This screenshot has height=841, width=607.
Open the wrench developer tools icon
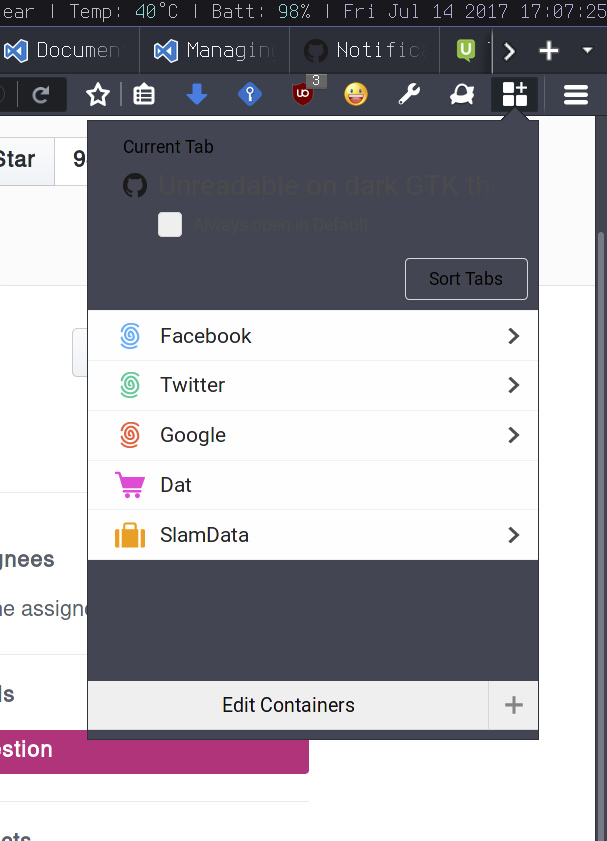click(409, 94)
